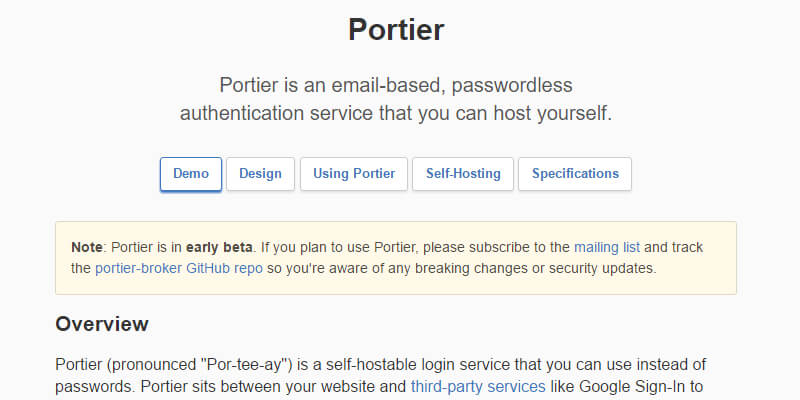Go to Using Portier section
The width and height of the screenshot is (800, 400).
(354, 173)
